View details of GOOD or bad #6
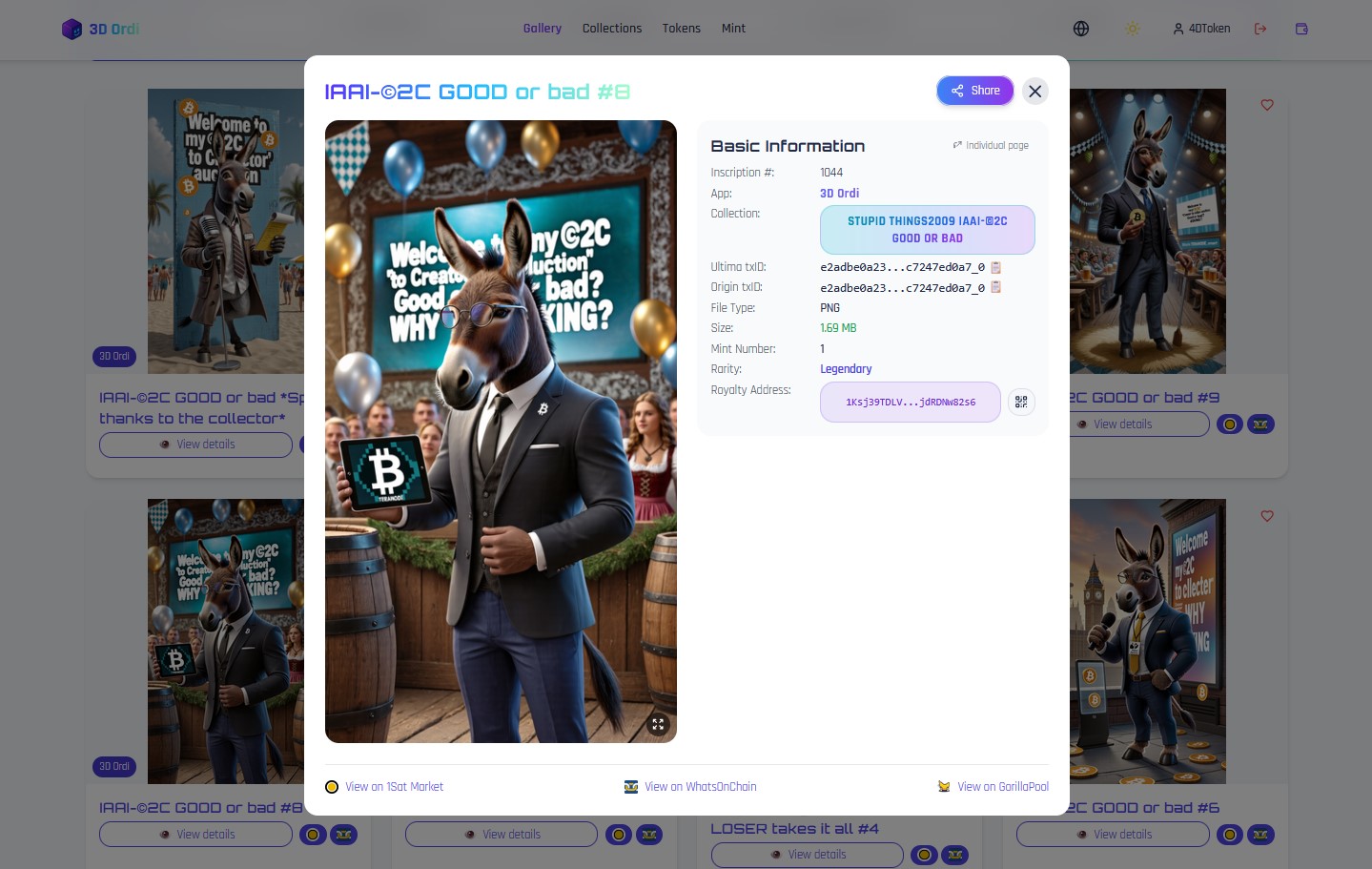 coord(1113,835)
